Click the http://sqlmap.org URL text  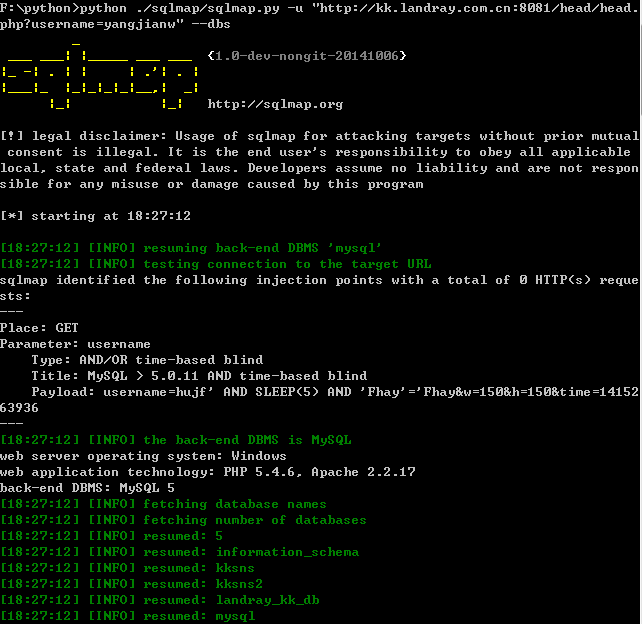click(275, 104)
